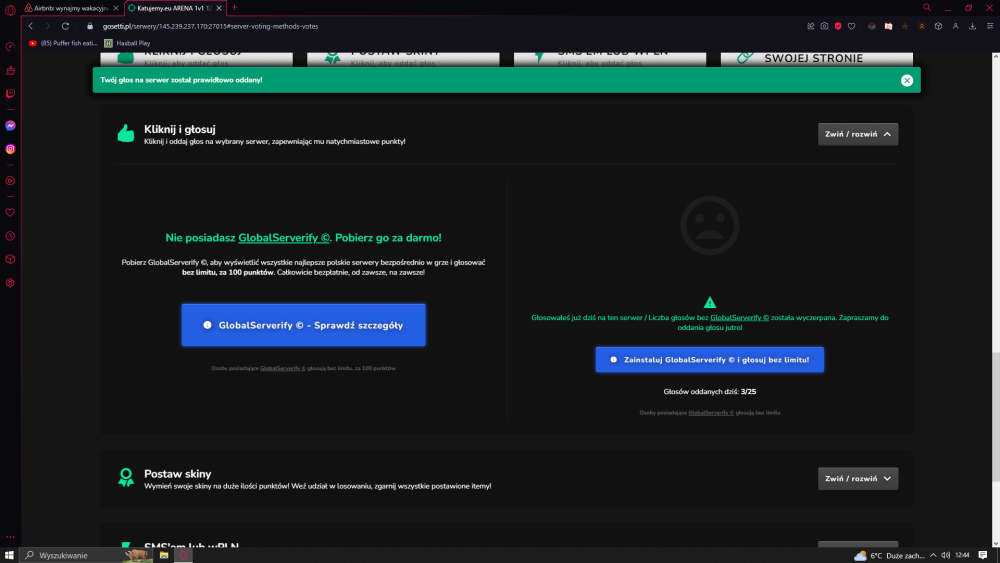The height and width of the screenshot is (563, 1000).
Task: Click the Opera GX taskbar icon
Action: tap(184, 555)
